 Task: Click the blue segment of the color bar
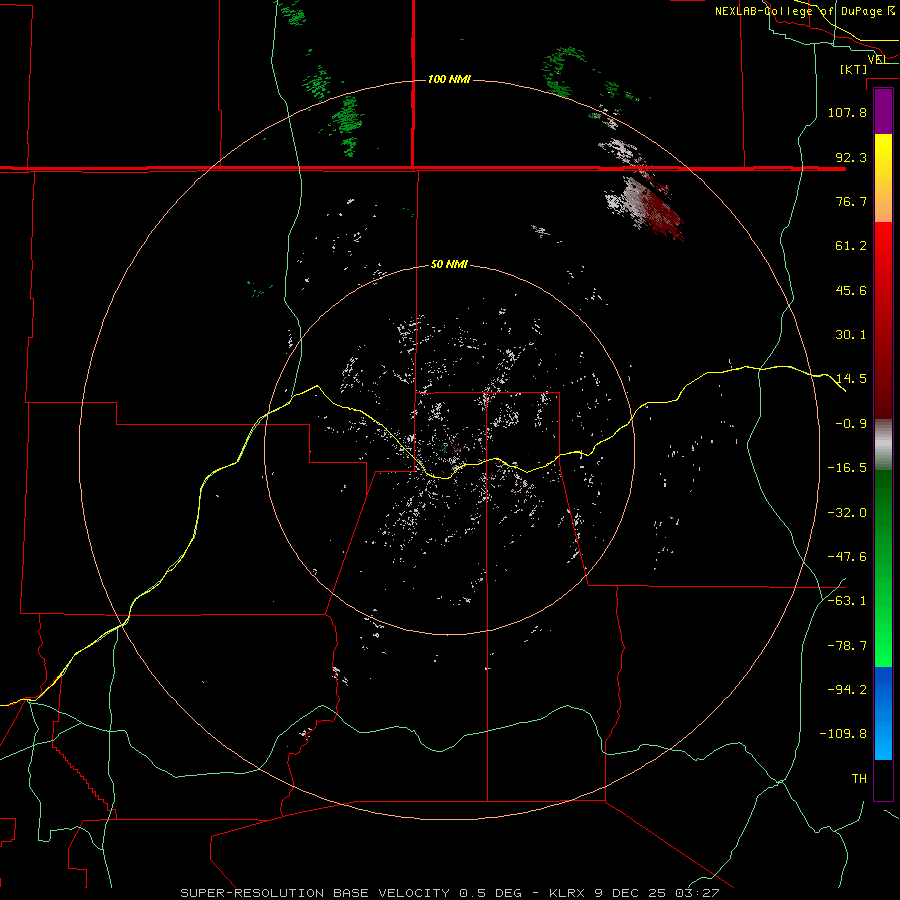883,713
